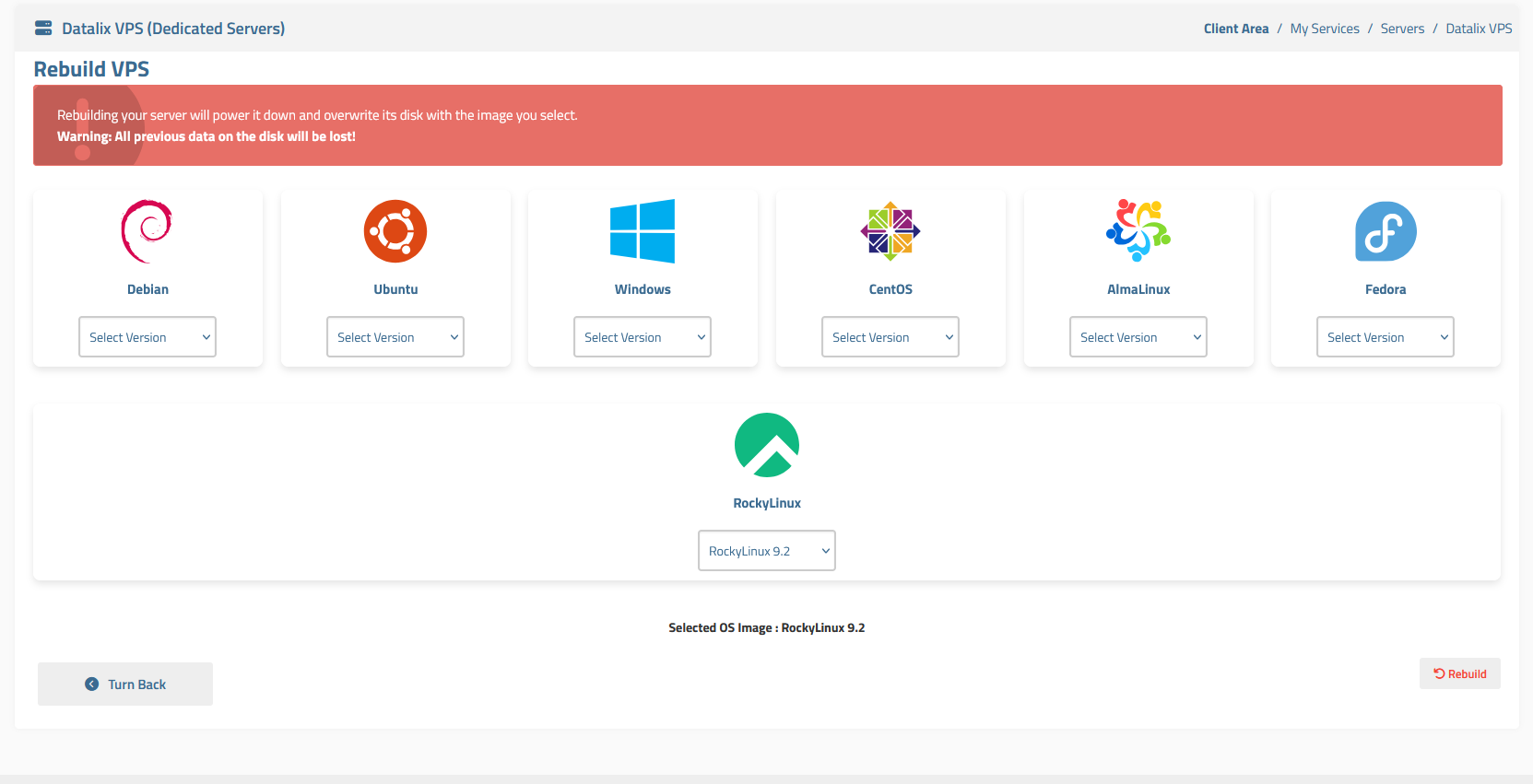Open the Windows version dropdown
This screenshot has height=784, width=1533.
643,337
